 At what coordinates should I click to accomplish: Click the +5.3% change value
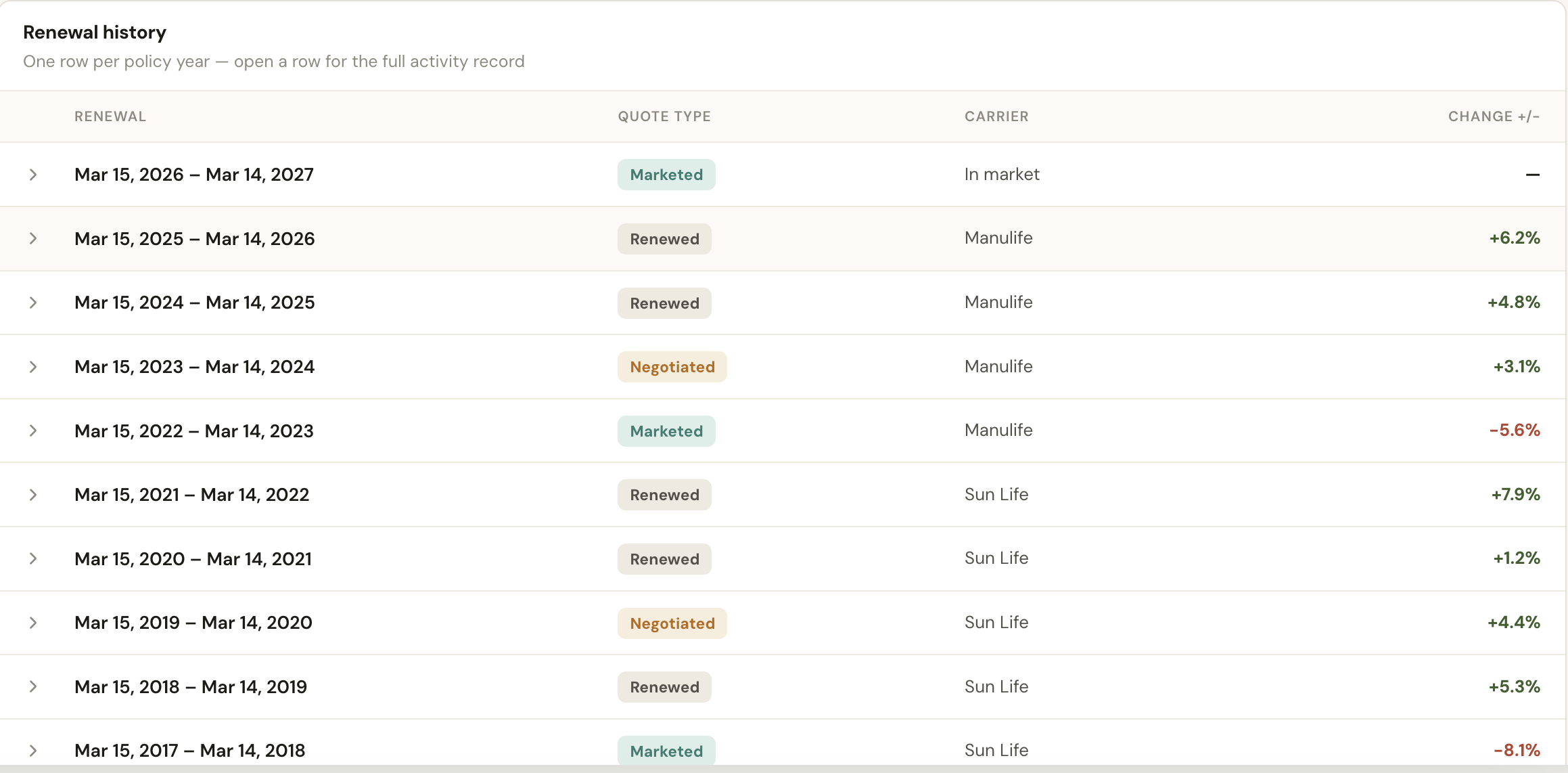[x=1515, y=686]
